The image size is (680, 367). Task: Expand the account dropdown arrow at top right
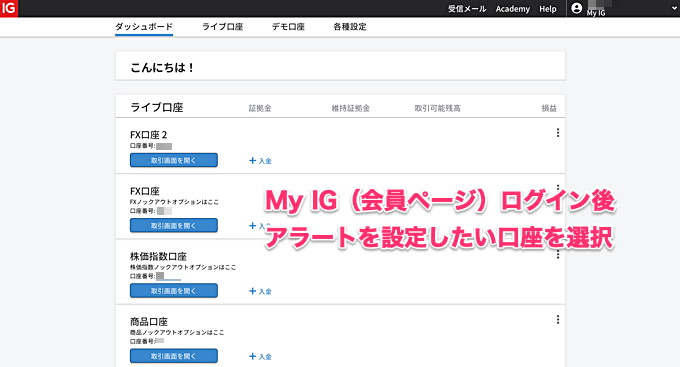pyautogui.click(x=675, y=8)
